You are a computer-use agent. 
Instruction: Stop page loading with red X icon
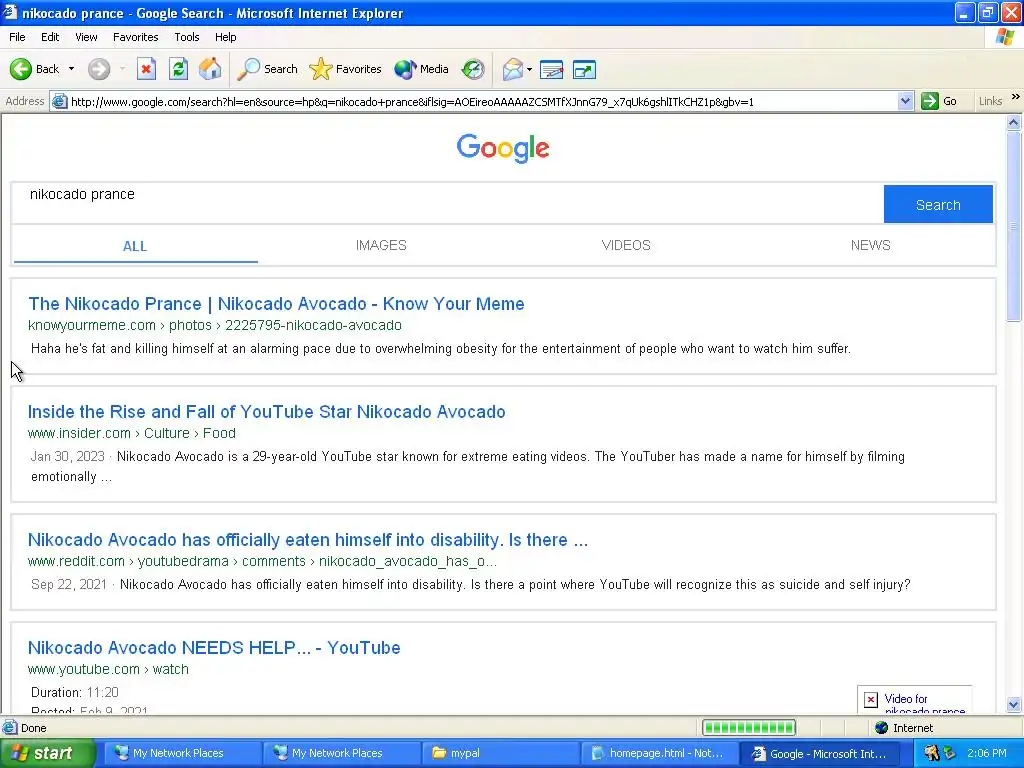pos(146,69)
